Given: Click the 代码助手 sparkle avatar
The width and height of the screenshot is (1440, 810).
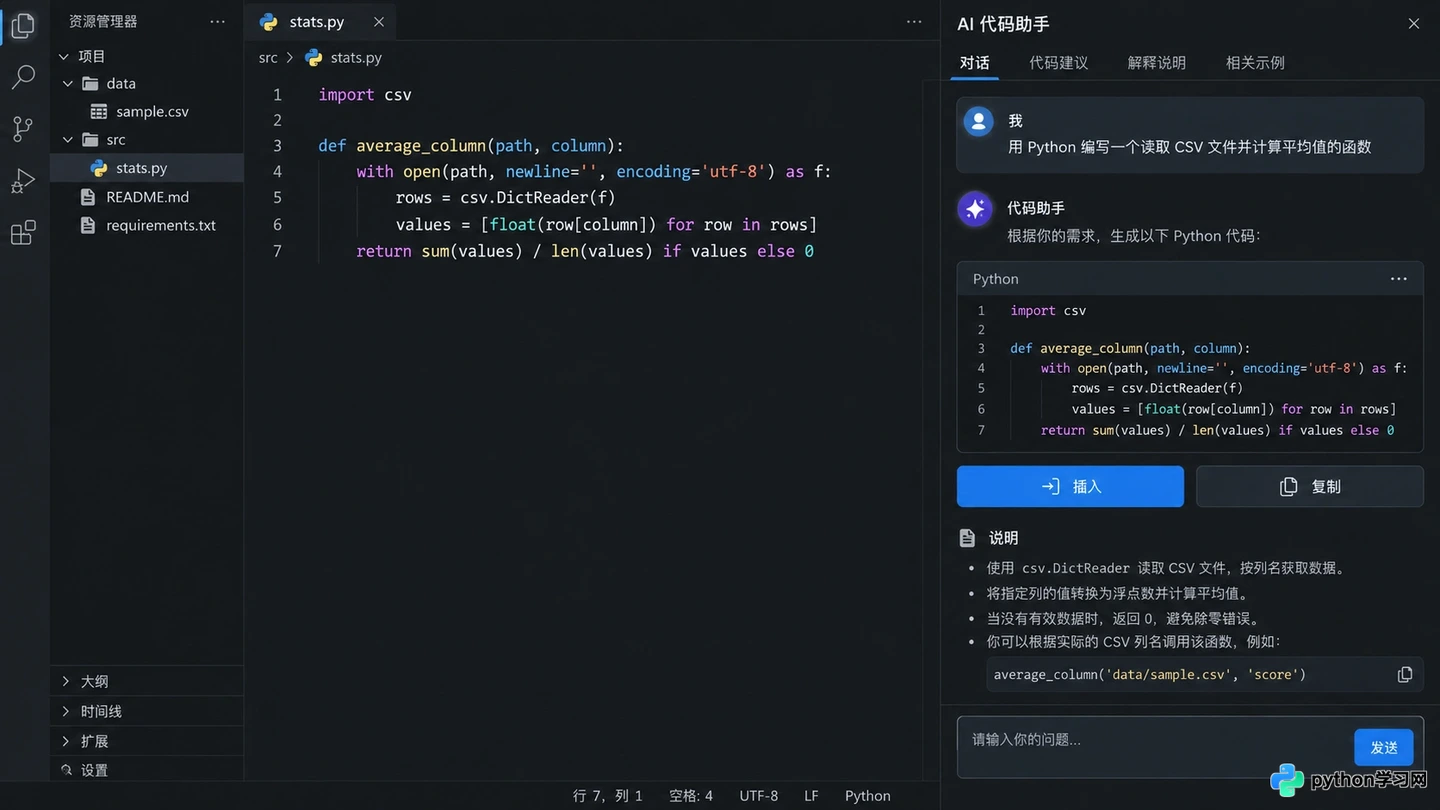Looking at the screenshot, I should pos(976,209).
